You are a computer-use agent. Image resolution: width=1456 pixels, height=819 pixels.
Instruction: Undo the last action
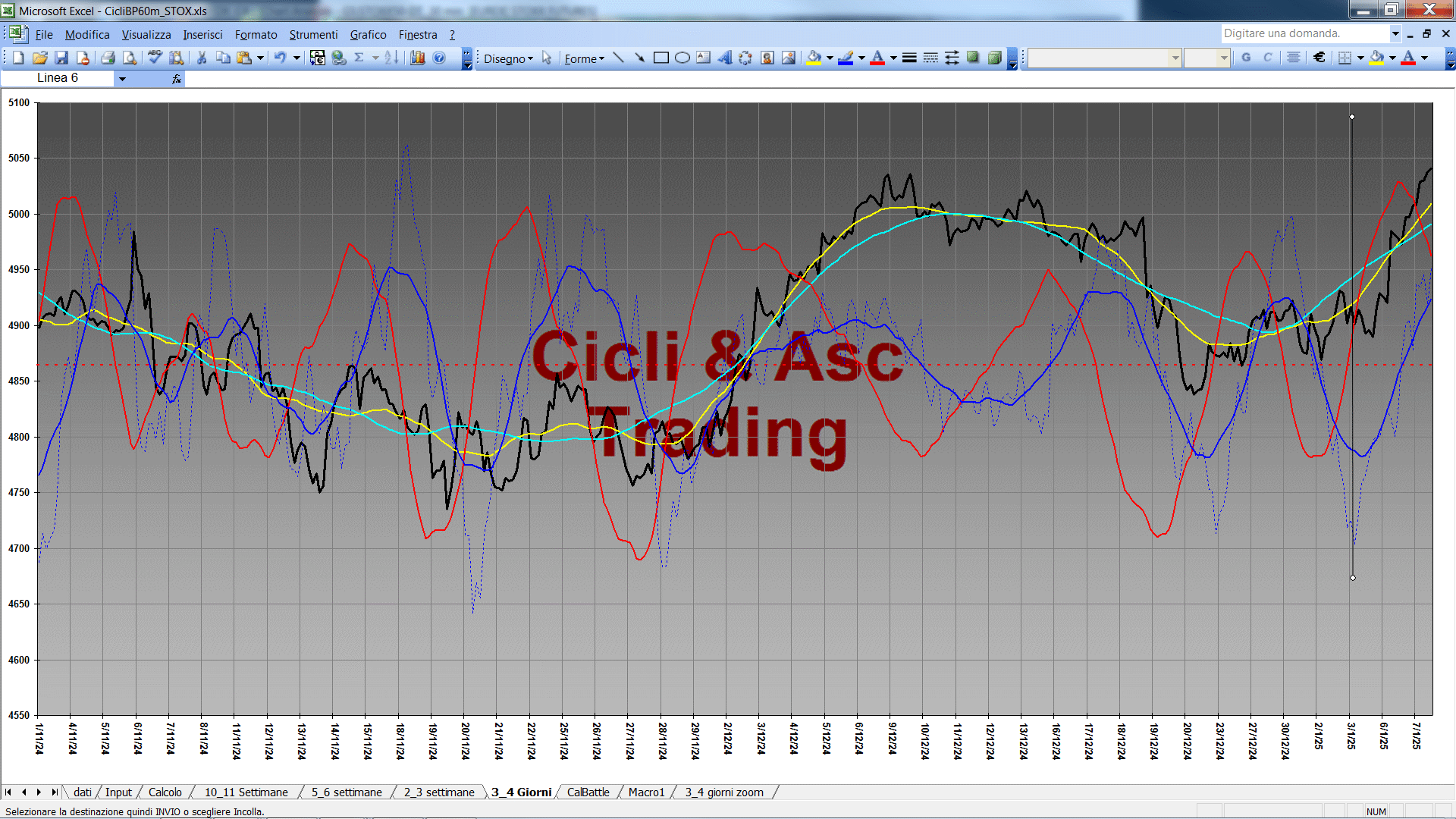(x=281, y=58)
